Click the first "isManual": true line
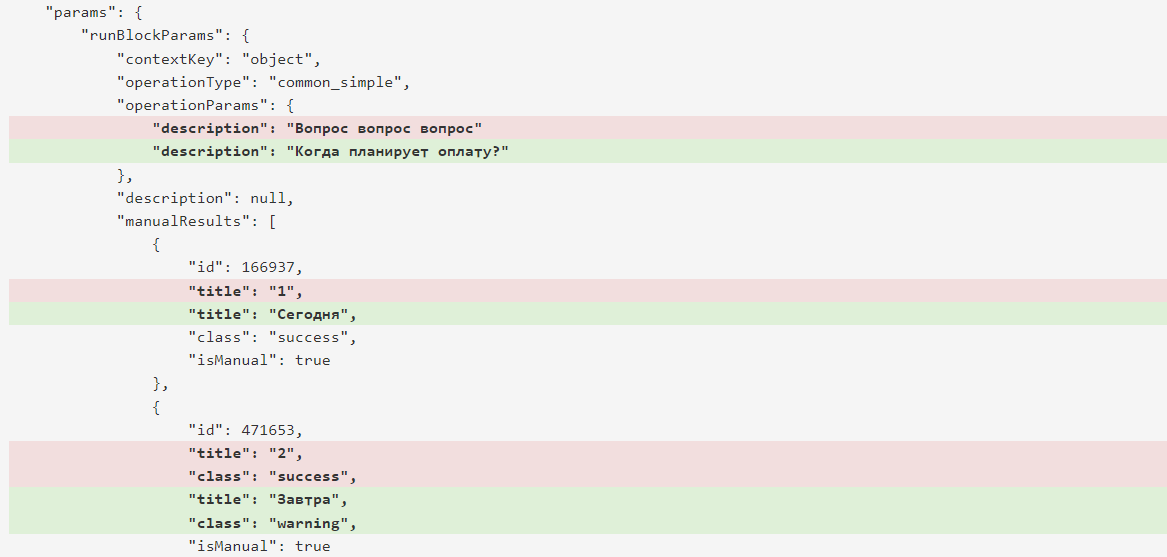The image size is (1167, 557). [x=259, y=360]
